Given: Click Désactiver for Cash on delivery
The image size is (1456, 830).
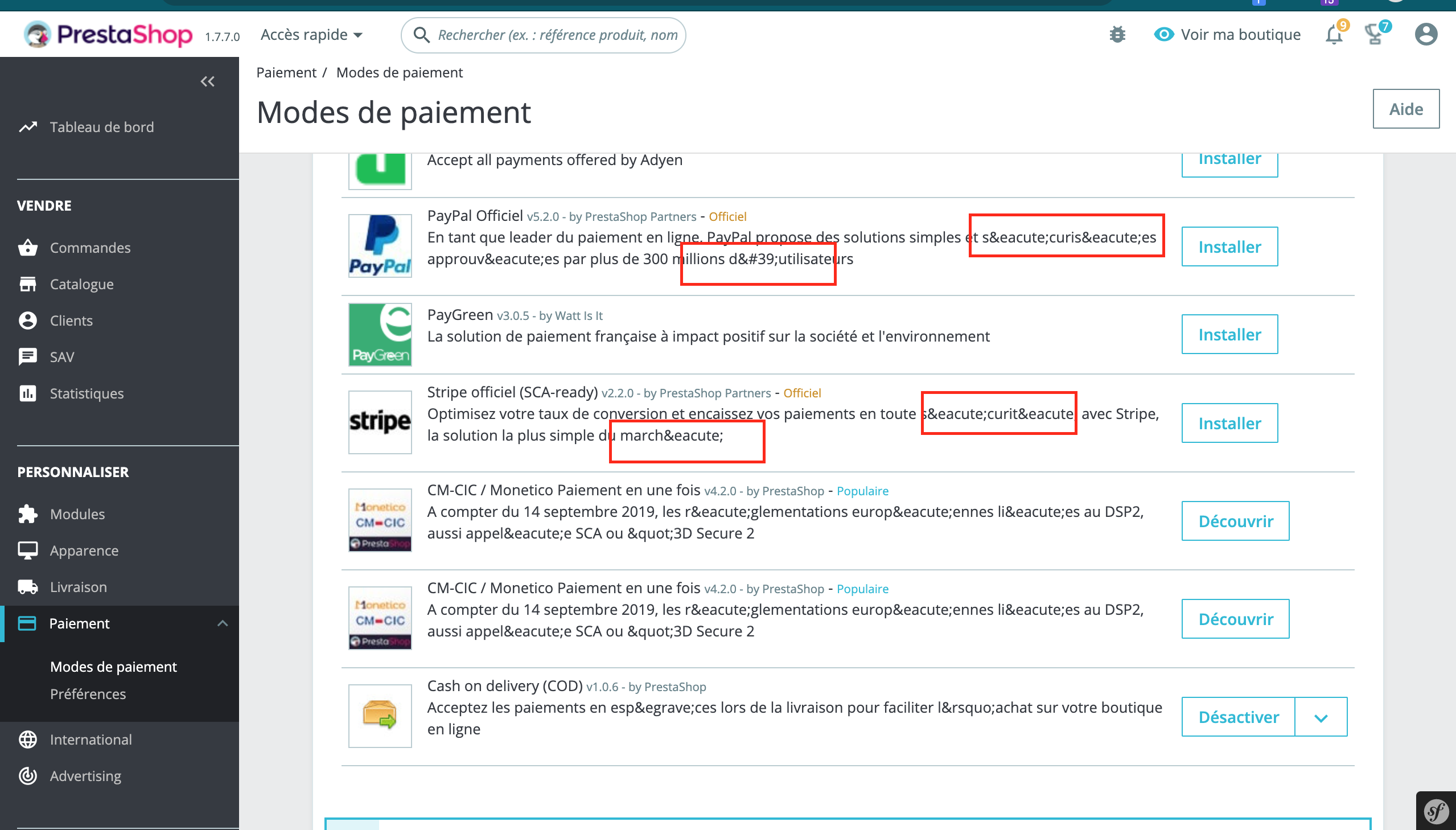Looking at the screenshot, I should (x=1238, y=717).
